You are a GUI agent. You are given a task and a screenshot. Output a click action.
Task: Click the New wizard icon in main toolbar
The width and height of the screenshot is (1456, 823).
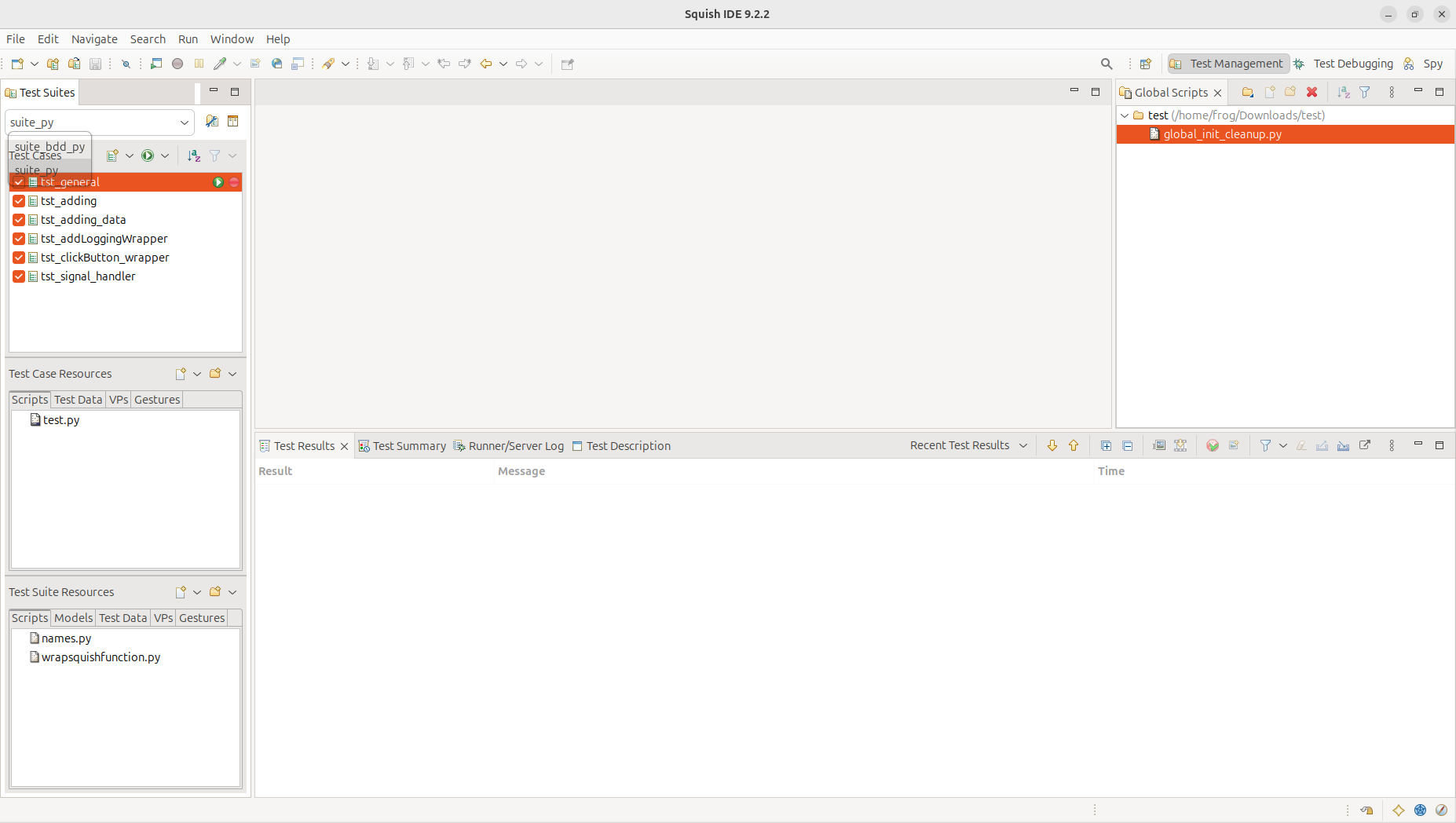coord(17,64)
